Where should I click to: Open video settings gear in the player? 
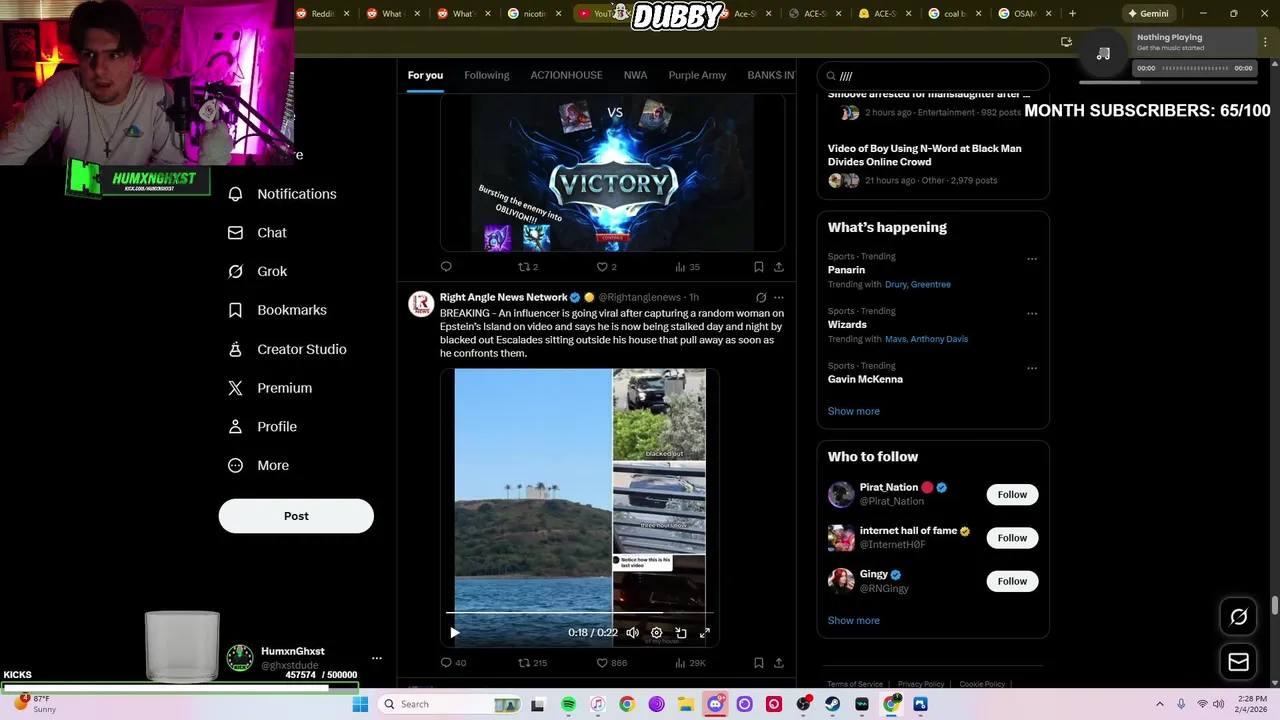pyautogui.click(x=656, y=632)
